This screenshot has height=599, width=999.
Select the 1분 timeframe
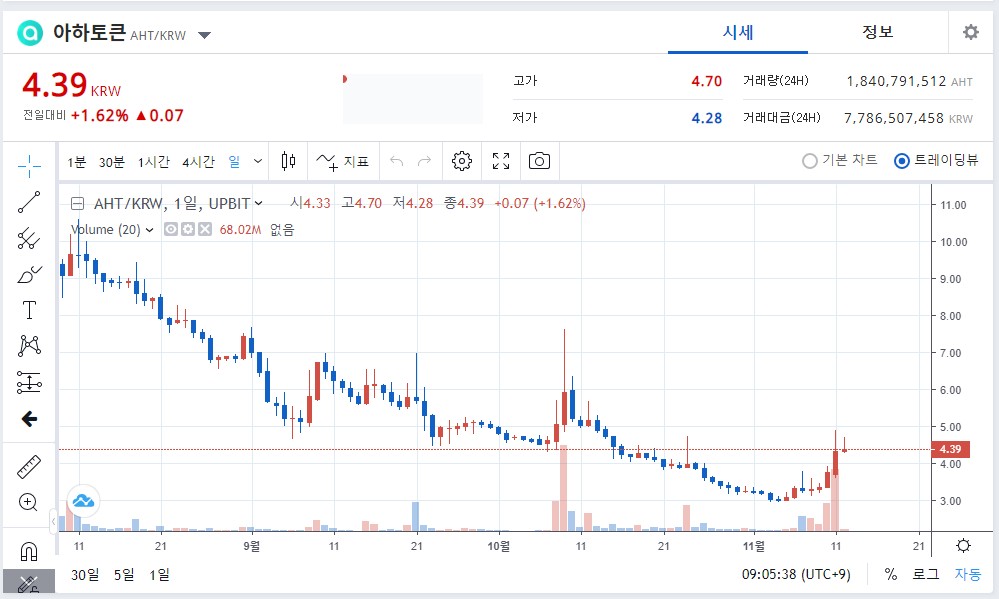point(76,162)
